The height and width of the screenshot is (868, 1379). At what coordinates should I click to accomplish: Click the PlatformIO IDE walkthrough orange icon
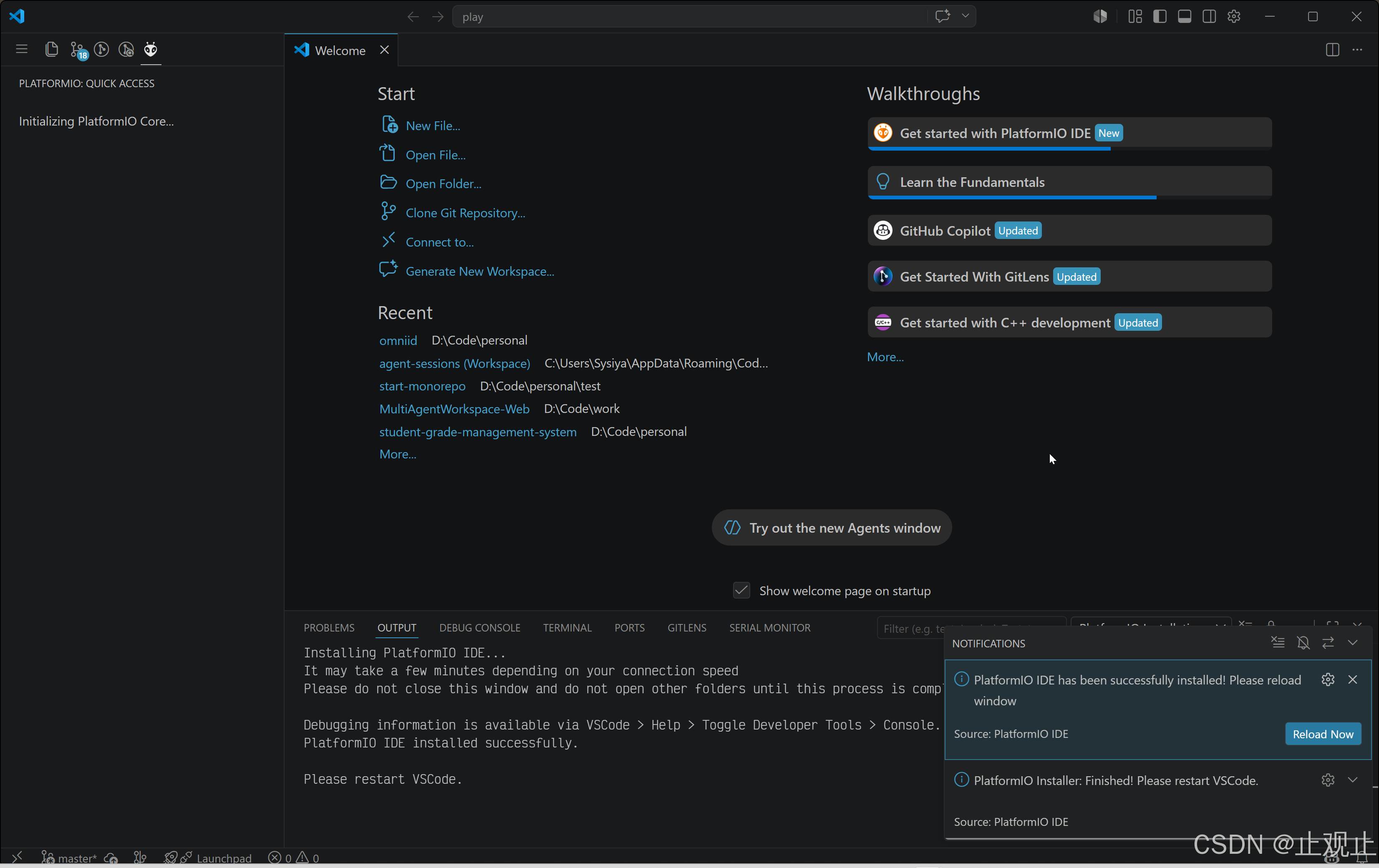pyautogui.click(x=882, y=133)
